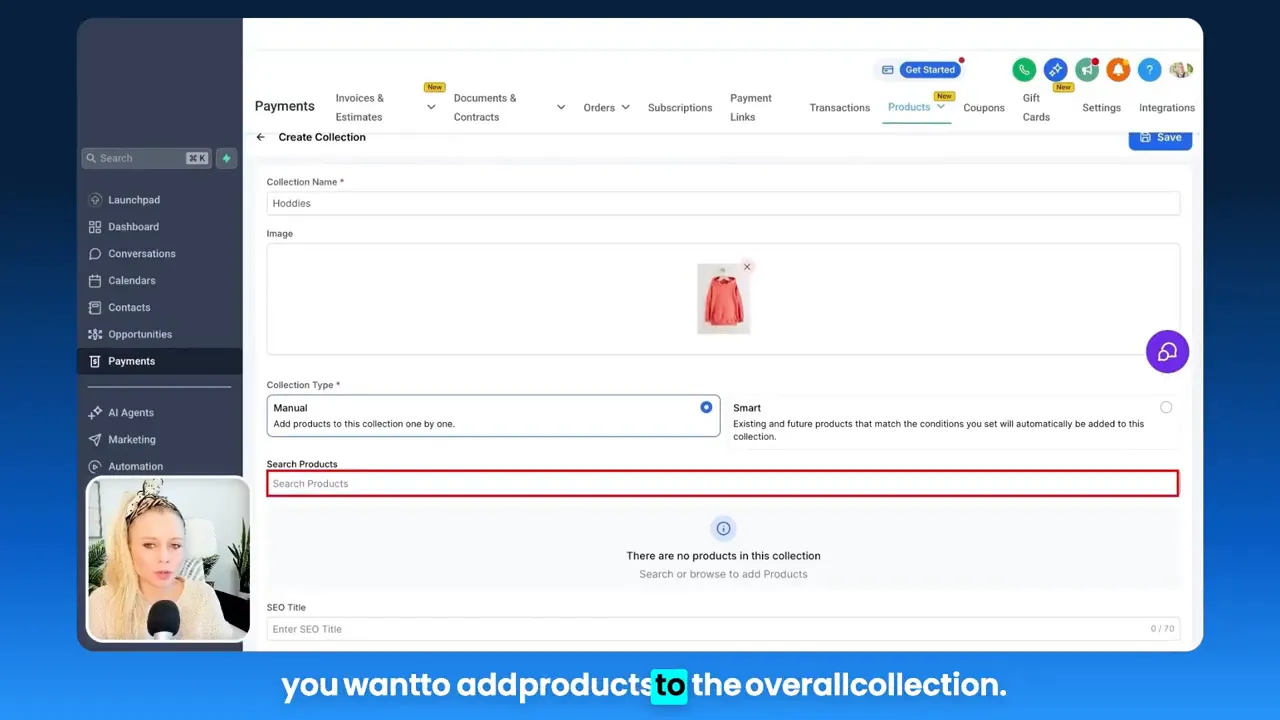Switch to the Transactions tab
This screenshot has width=1280, height=720.
(x=839, y=108)
